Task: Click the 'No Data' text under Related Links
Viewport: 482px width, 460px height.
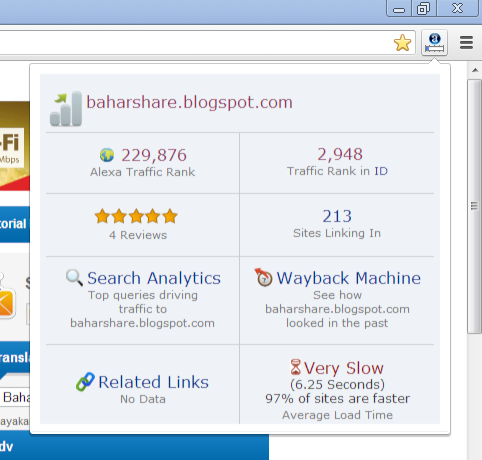Action: pyautogui.click(x=143, y=399)
